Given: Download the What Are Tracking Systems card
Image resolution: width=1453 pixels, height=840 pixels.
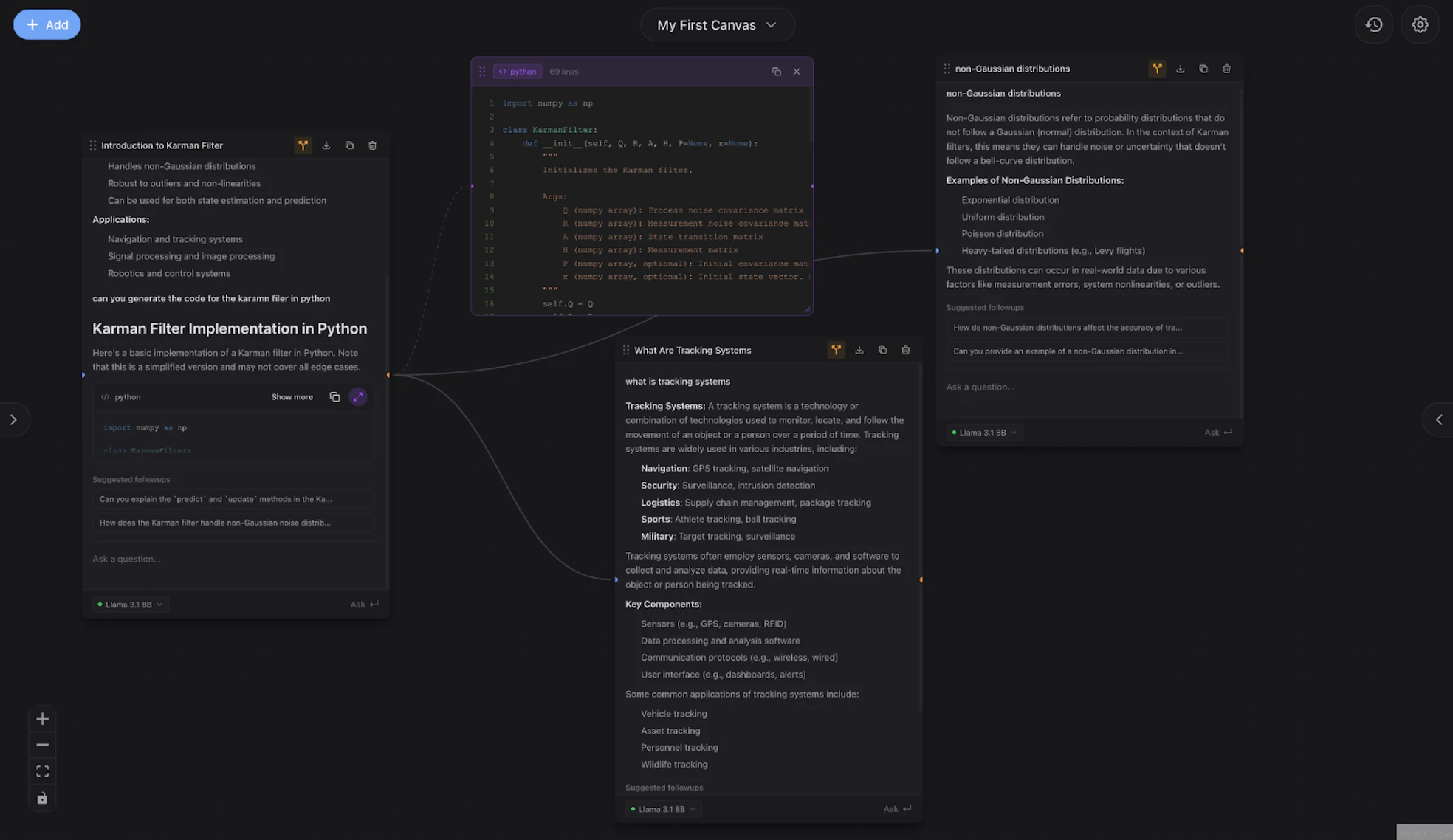Looking at the screenshot, I should click(859, 350).
